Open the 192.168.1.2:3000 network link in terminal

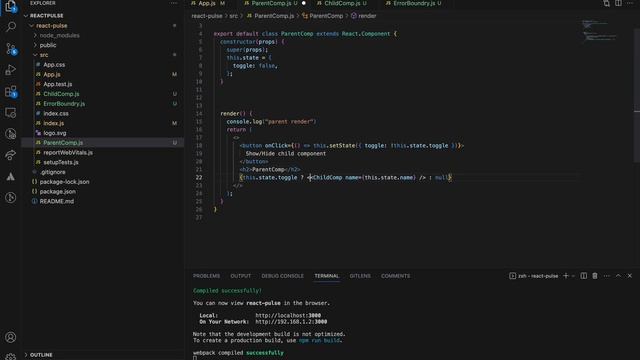291,322
